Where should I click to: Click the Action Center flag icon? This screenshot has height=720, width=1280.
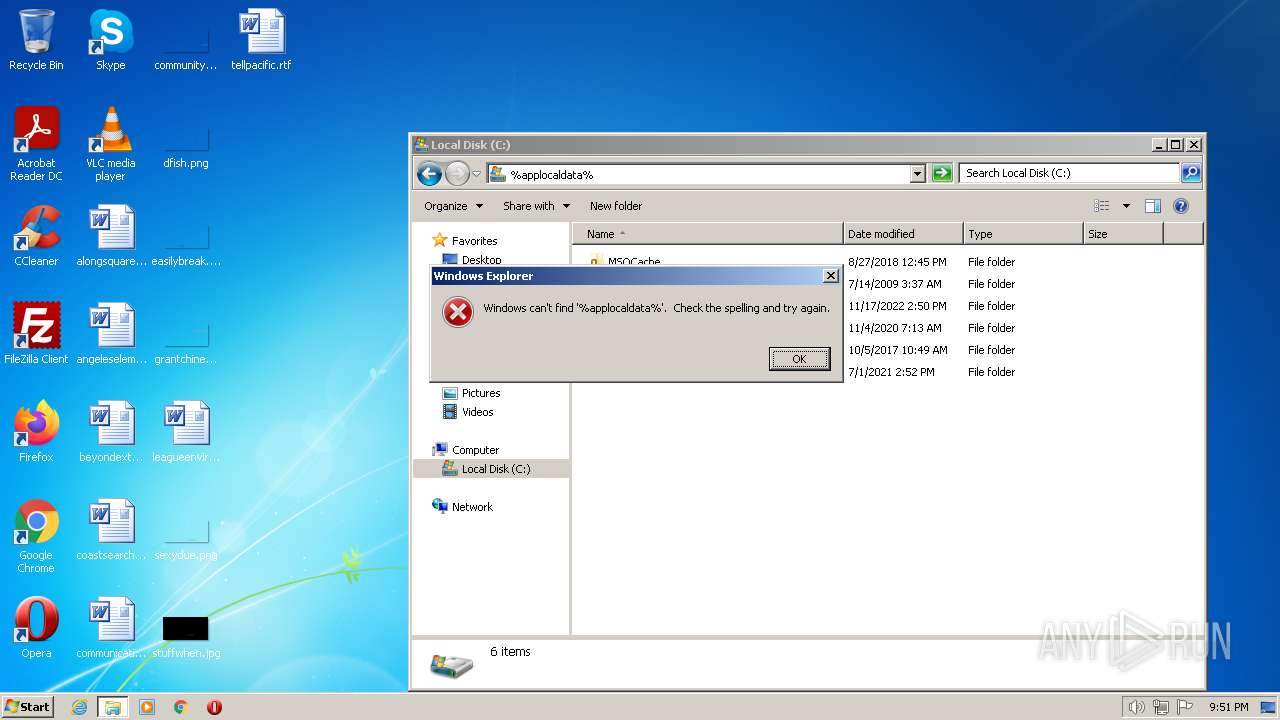(1185, 707)
